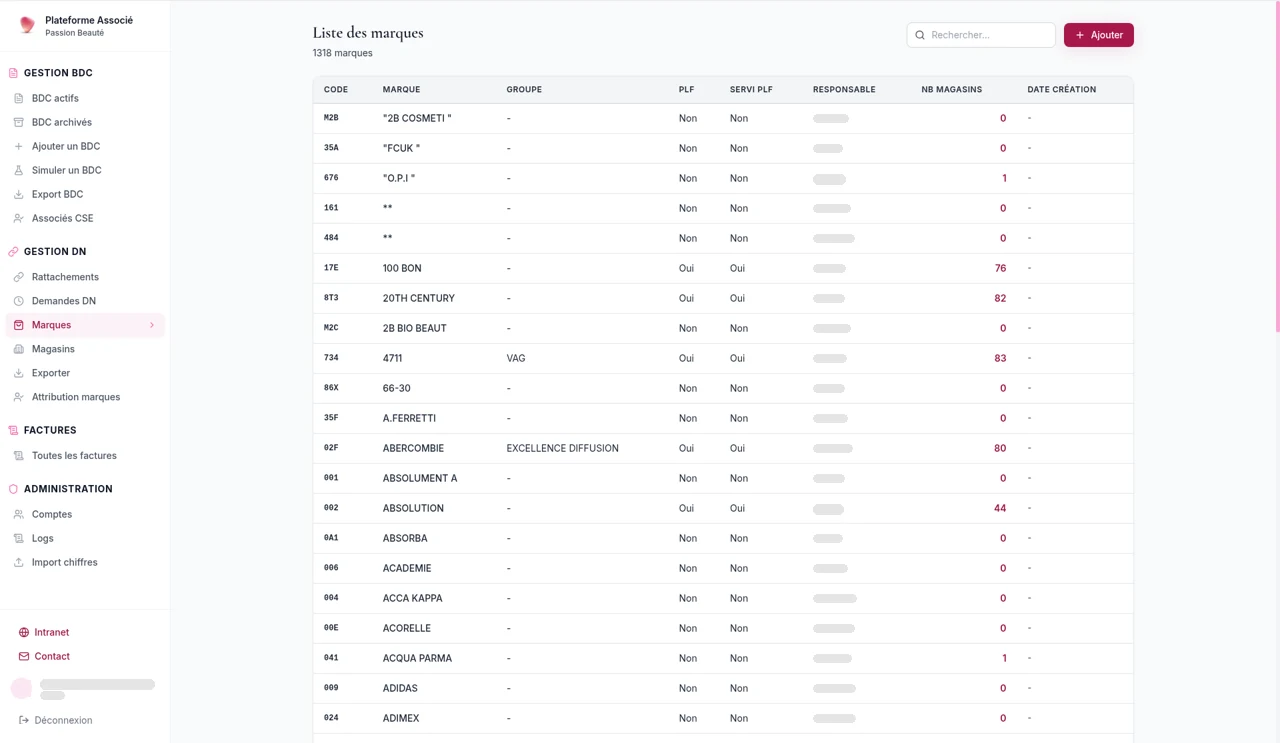The image size is (1280, 743).
Task: Click the Attribution marques user icon
Action: coord(18,397)
